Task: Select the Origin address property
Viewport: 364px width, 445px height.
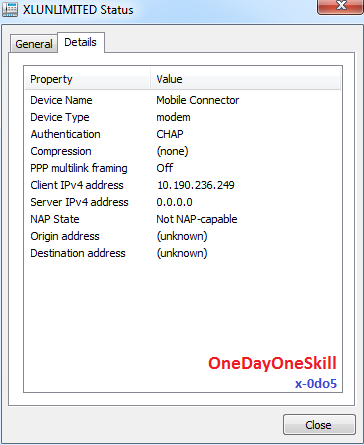Action: click(x=65, y=236)
